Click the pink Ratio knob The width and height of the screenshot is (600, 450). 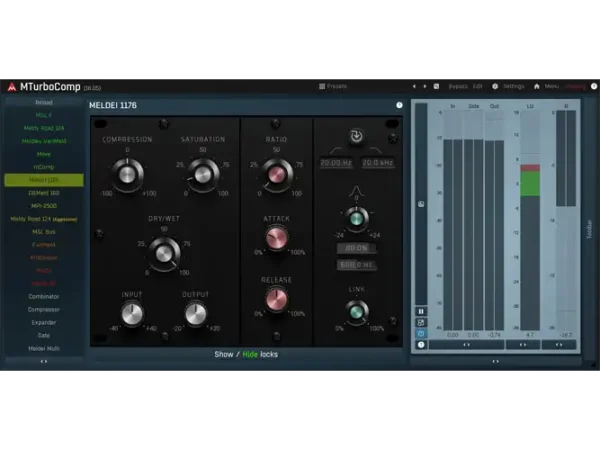[x=276, y=175]
